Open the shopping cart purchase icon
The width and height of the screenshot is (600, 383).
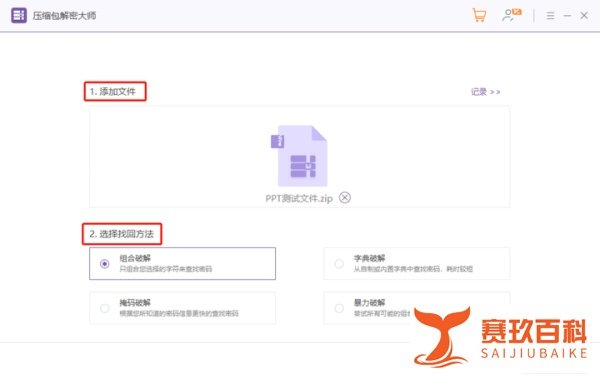click(479, 15)
